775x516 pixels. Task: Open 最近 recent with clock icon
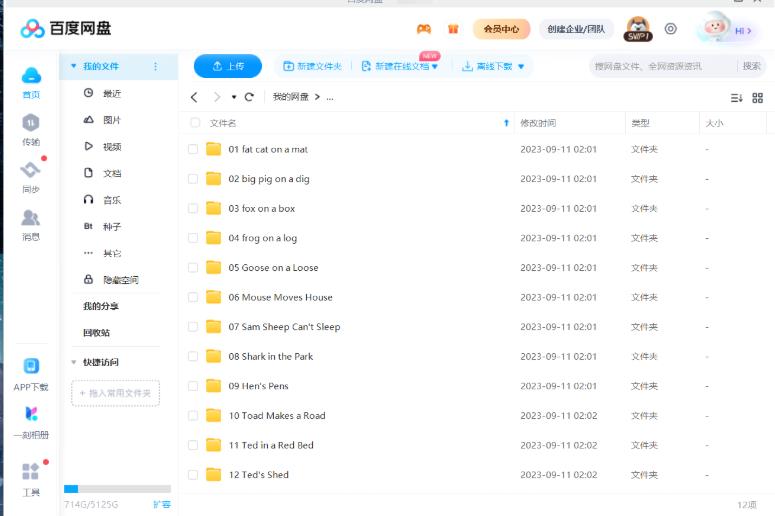[102, 93]
